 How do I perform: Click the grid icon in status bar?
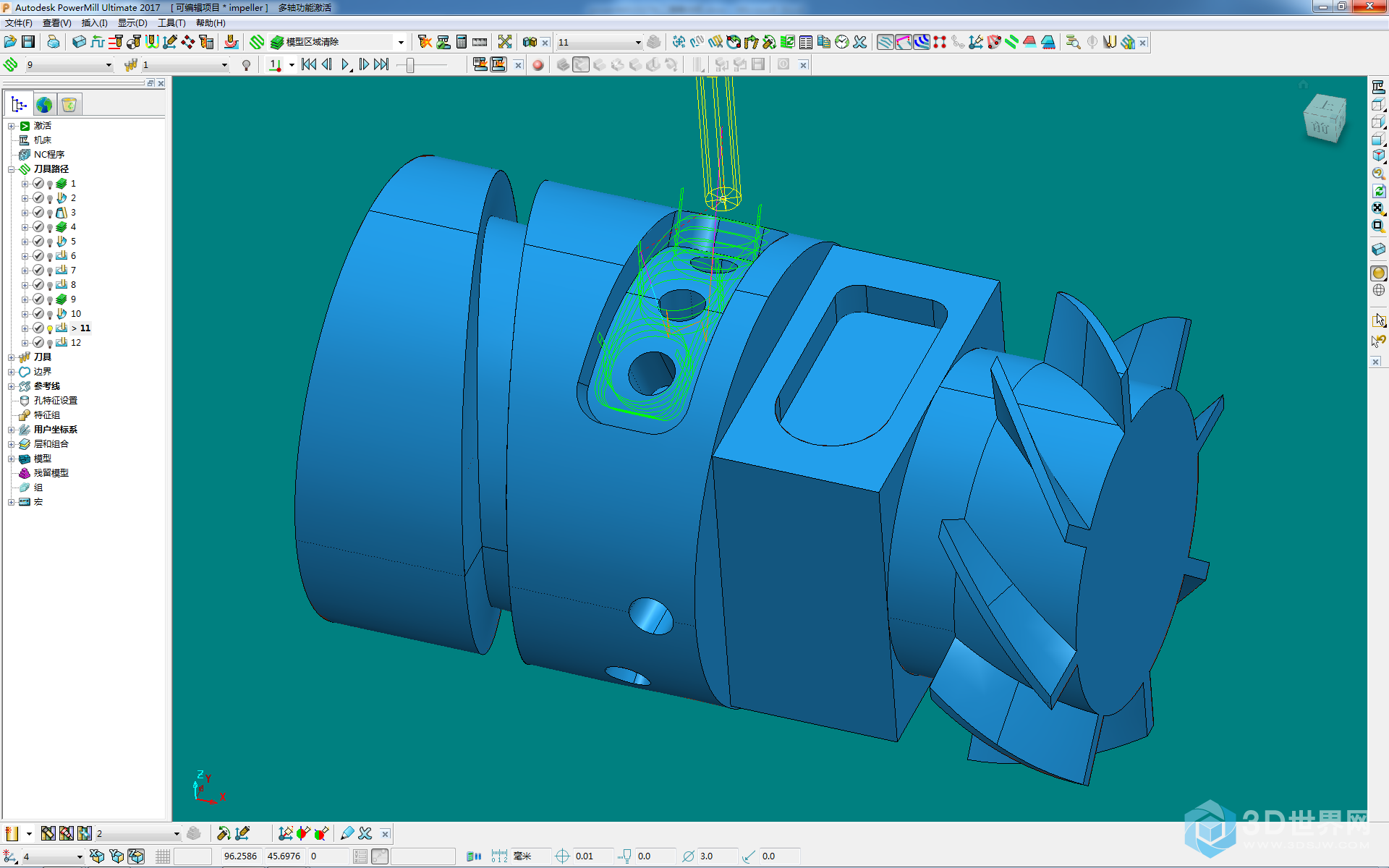click(163, 856)
